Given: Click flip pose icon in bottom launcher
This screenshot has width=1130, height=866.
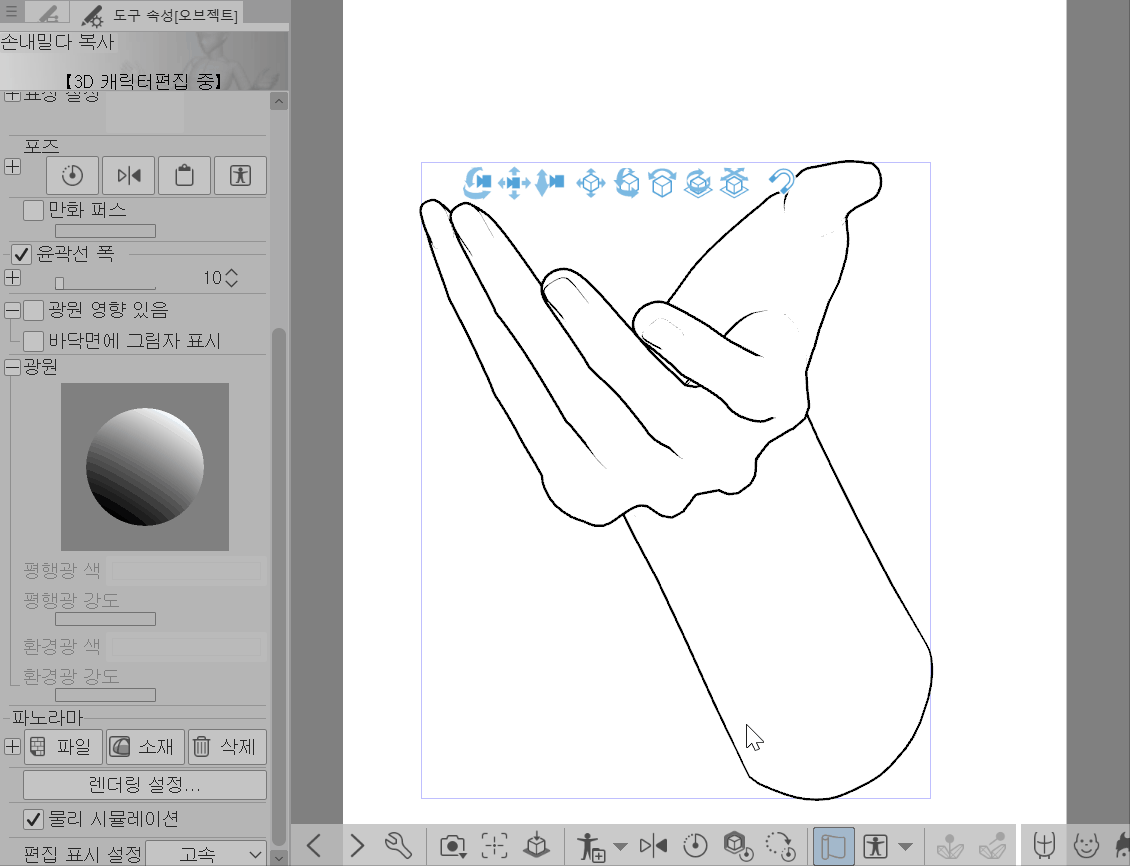Looking at the screenshot, I should click(x=653, y=844).
